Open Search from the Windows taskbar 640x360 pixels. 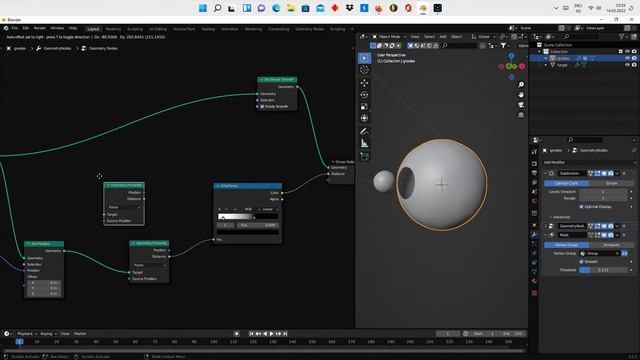click(x=217, y=8)
